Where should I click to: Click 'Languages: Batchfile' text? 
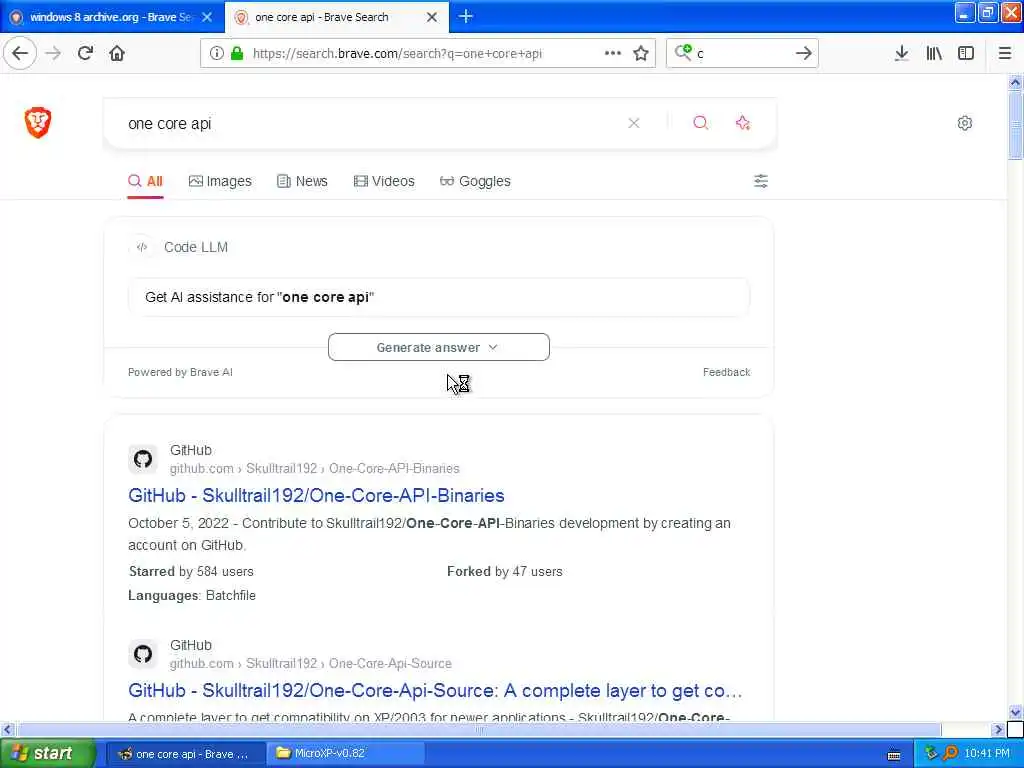(192, 596)
